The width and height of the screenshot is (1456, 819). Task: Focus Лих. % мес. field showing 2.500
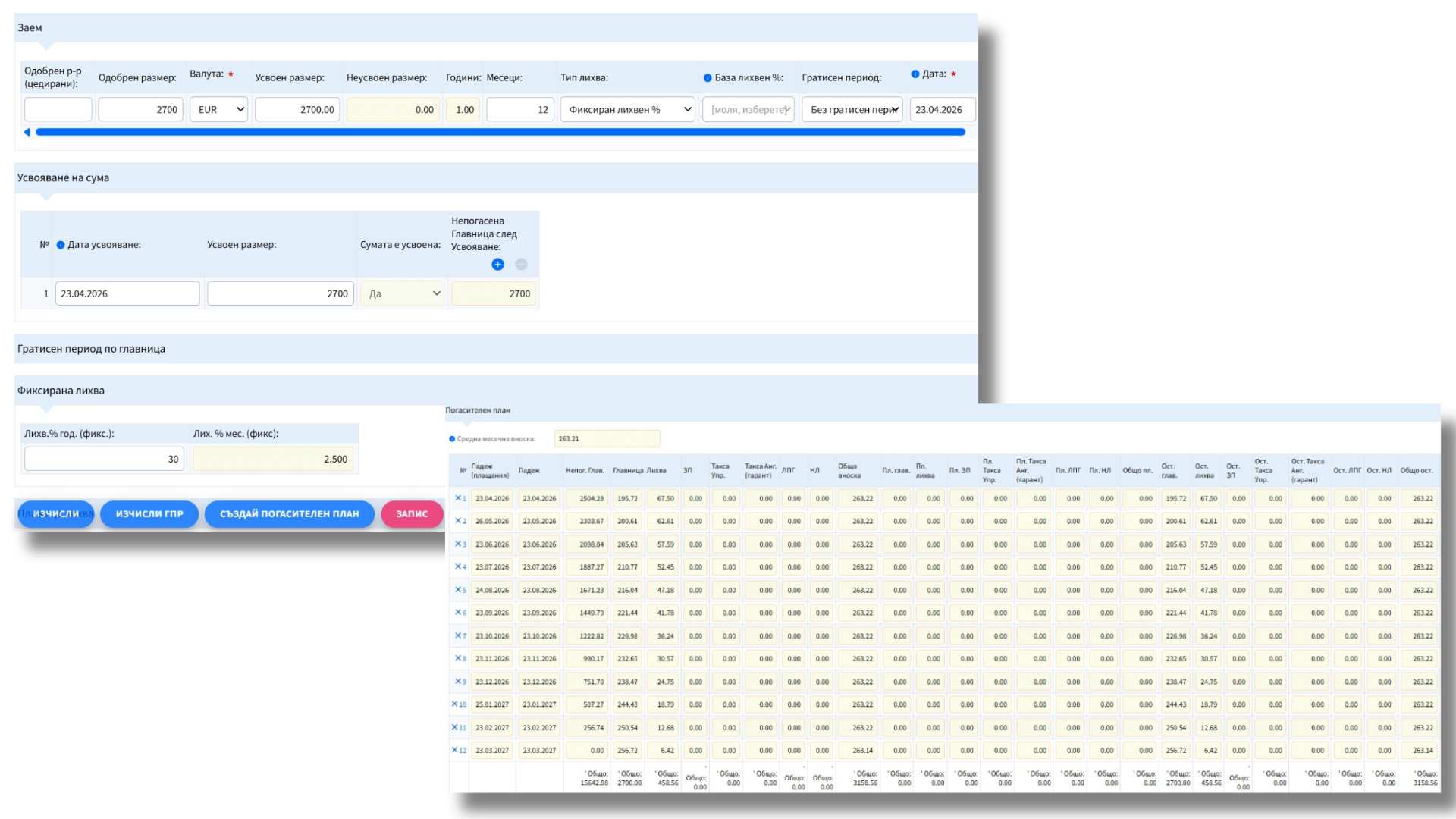[273, 459]
